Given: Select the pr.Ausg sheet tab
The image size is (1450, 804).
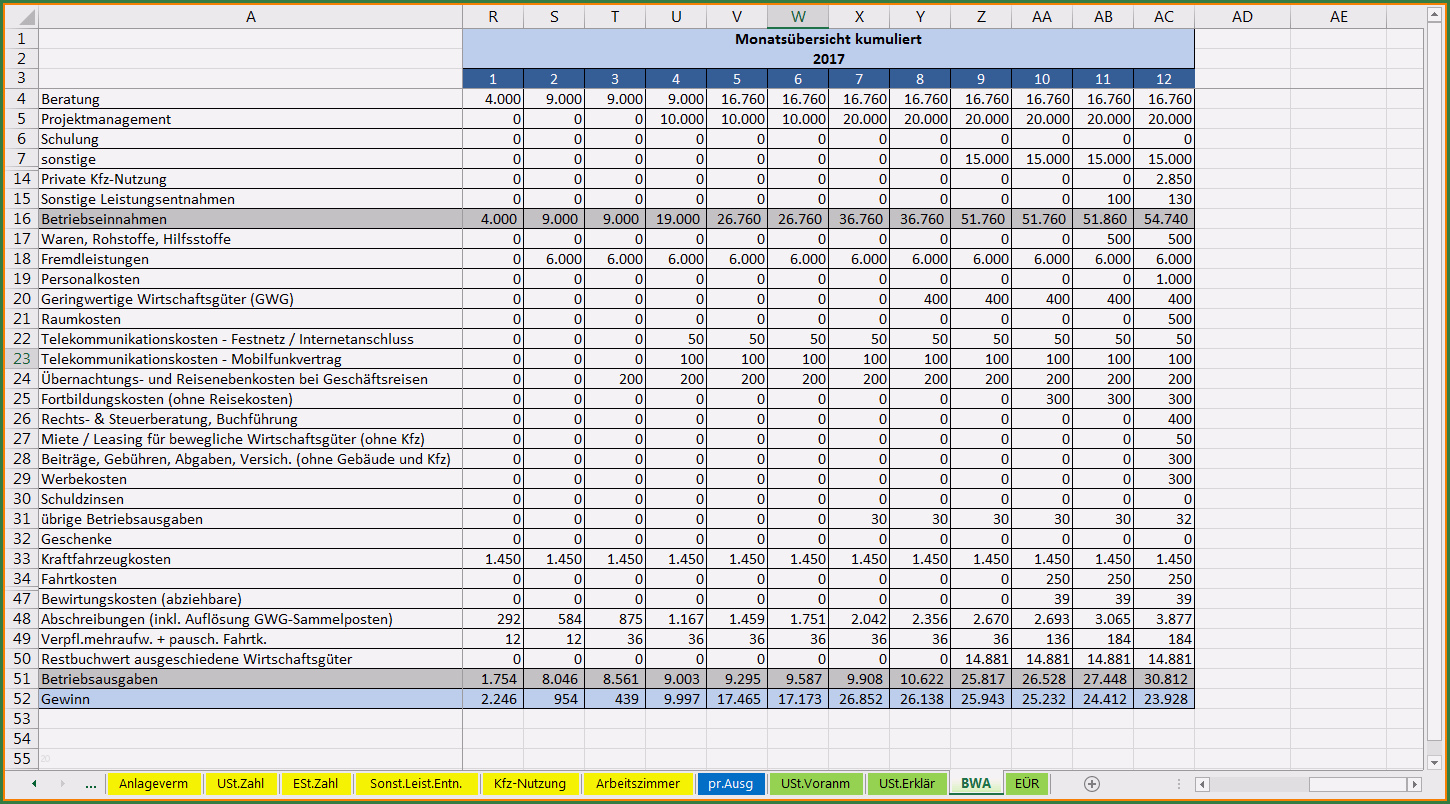Looking at the screenshot, I should 731,784.
